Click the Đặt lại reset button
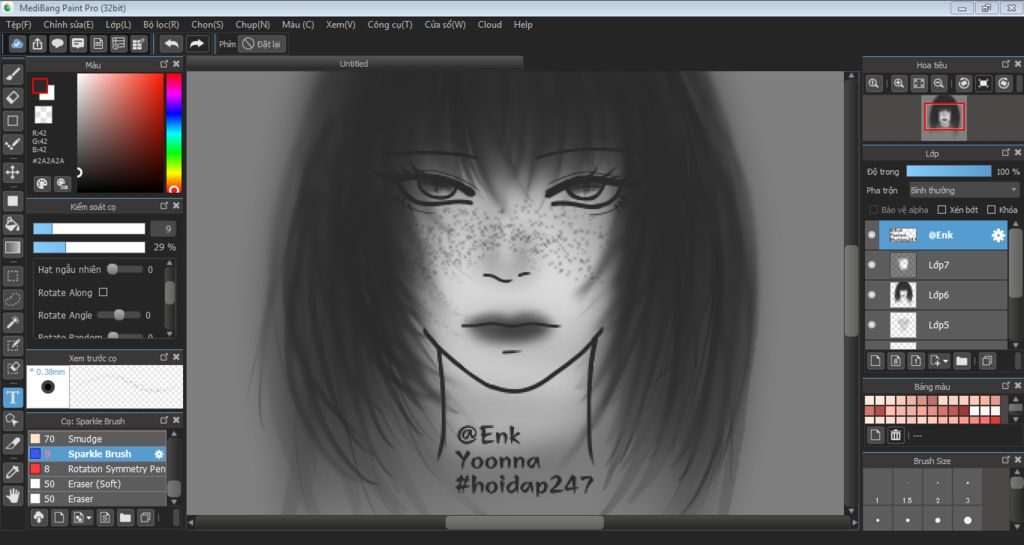Viewport: 1024px width, 545px height. (x=262, y=44)
